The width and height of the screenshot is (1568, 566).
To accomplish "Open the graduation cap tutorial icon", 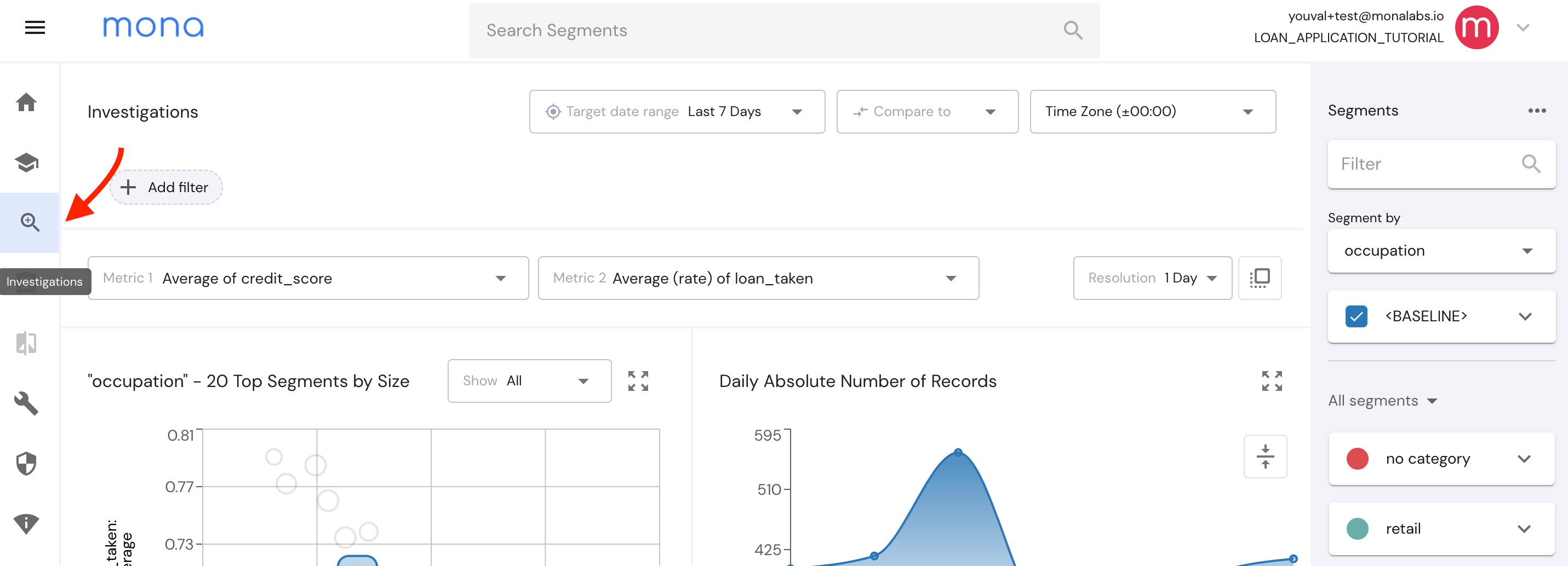I will 26,163.
